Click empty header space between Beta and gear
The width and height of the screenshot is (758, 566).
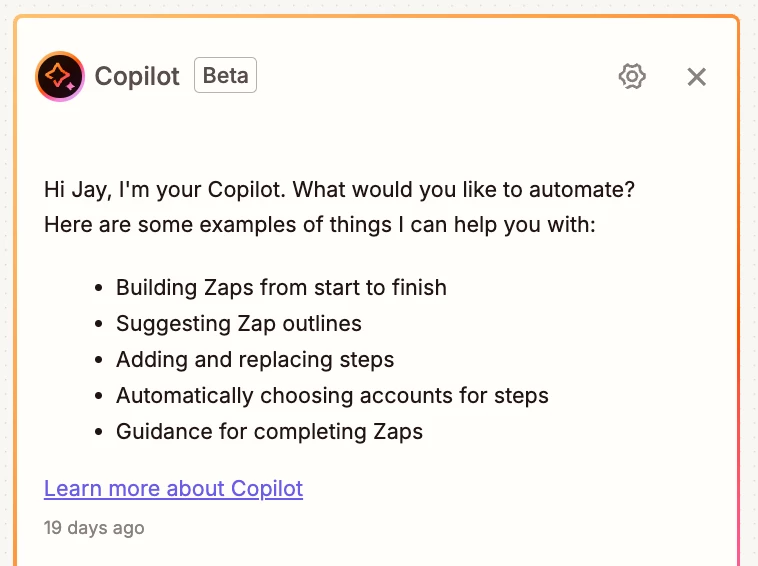point(435,76)
